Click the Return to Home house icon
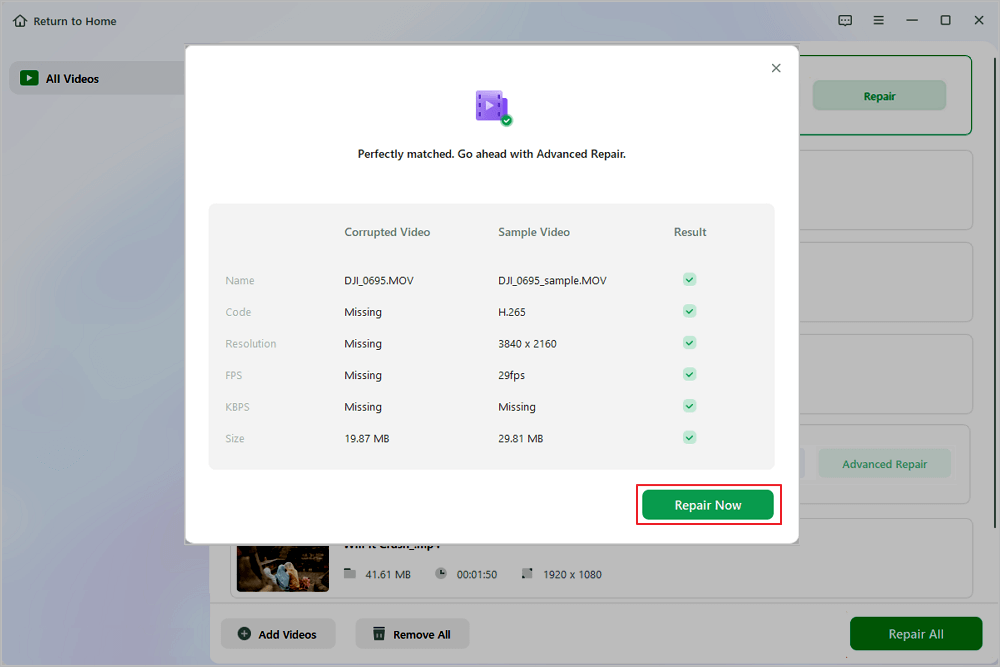This screenshot has width=1000, height=667. point(20,21)
